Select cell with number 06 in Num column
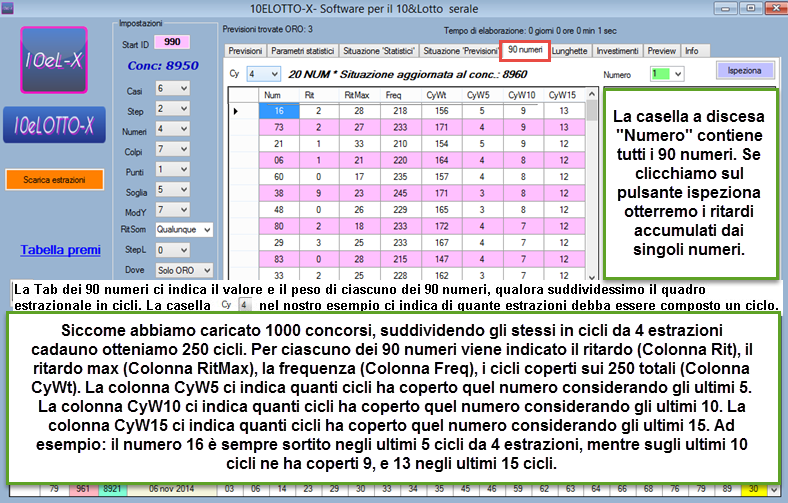This screenshot has height=503, width=788. (279, 160)
